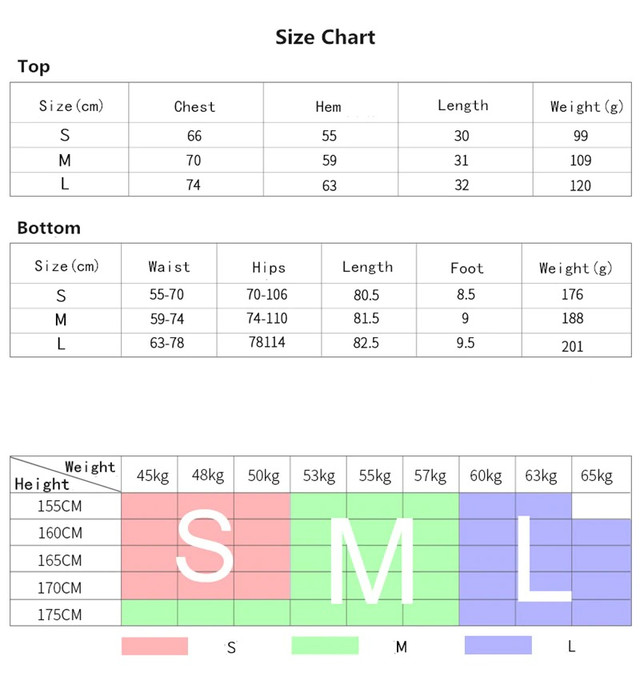Click the large white S letter
640x676 pixels.
pyautogui.click(x=205, y=545)
